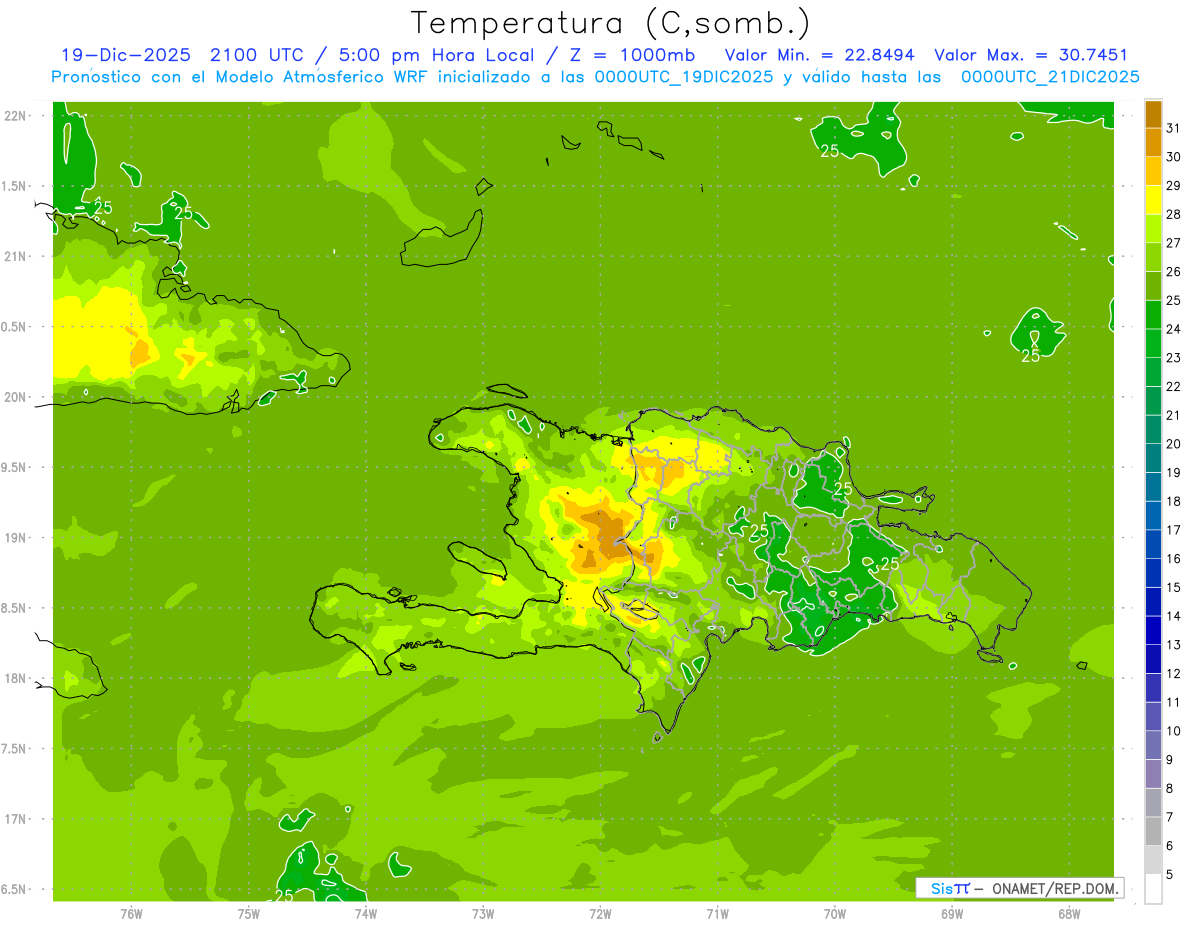Viewport: 1200px width, 927px height.
Task: Click the 'Temperatura (C,somb.)' map title
Action: point(611,23)
